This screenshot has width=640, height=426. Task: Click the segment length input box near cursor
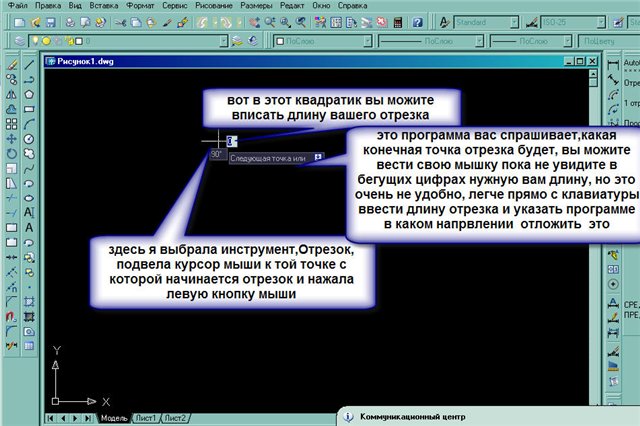[x=232, y=142]
